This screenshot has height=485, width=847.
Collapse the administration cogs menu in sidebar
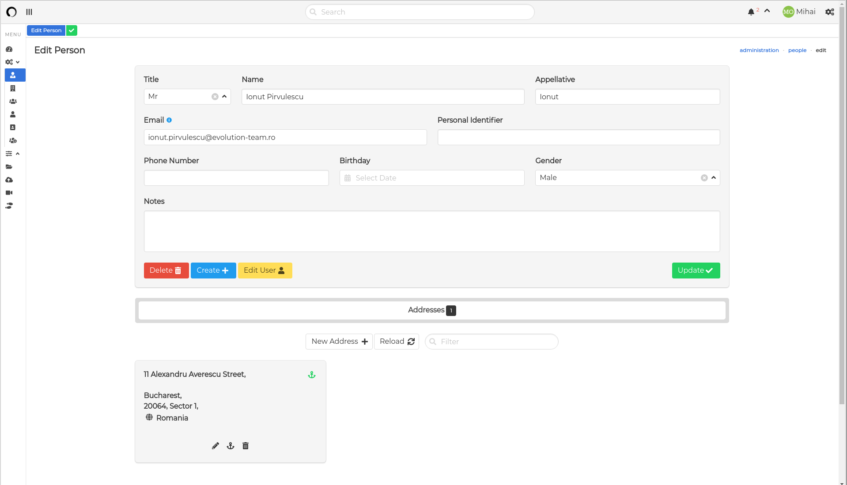coord(12,62)
